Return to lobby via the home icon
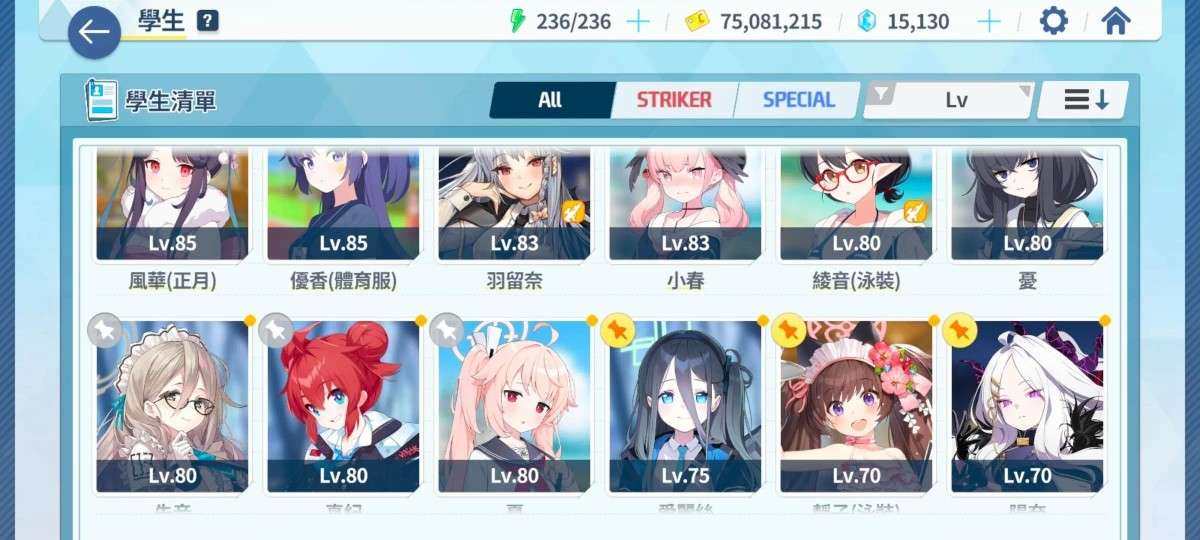This screenshot has width=1200, height=540. pyautogui.click(x=1116, y=21)
